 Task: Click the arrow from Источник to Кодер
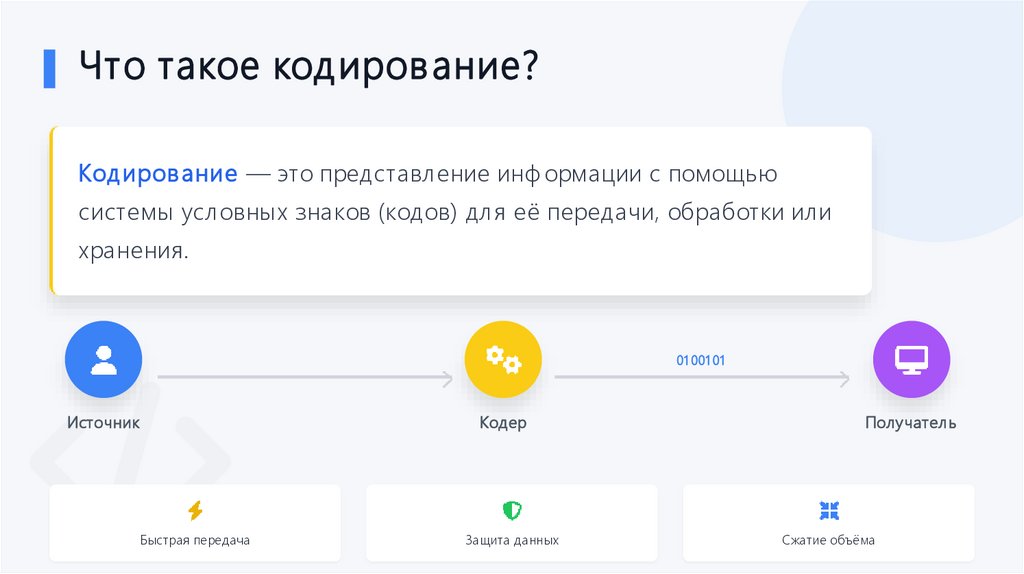point(305,378)
